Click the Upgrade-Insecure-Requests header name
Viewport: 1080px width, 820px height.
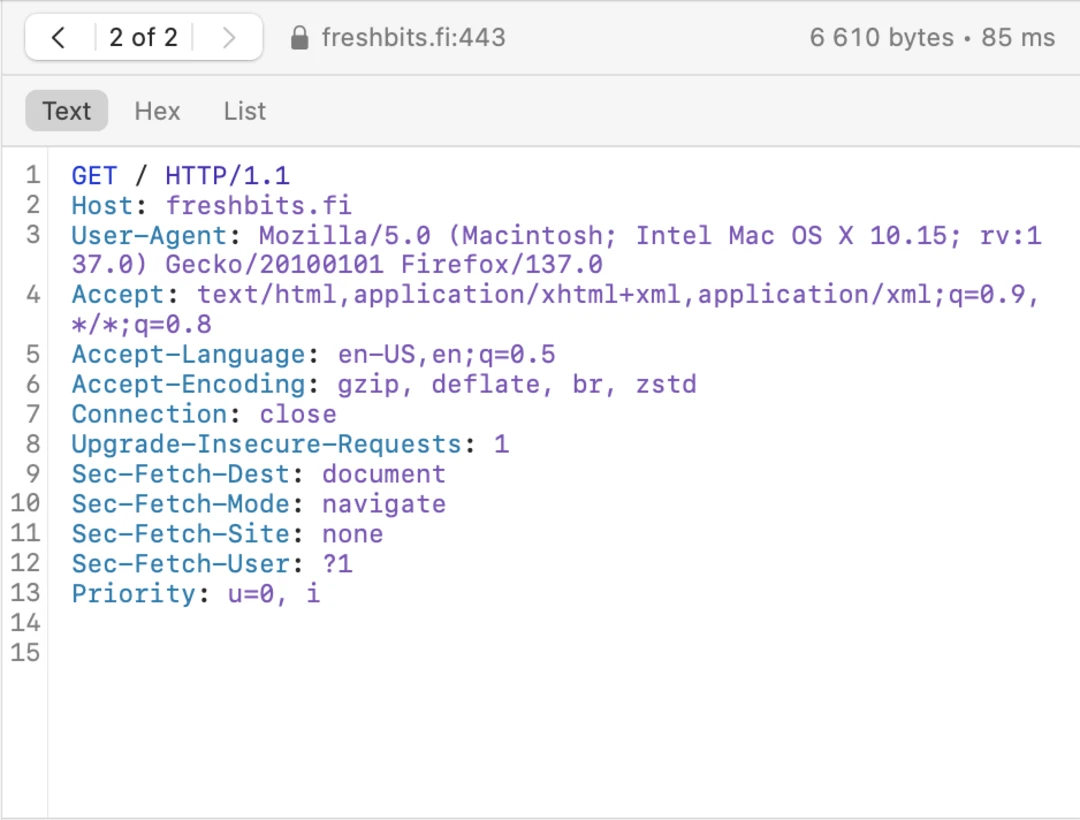coord(266,444)
